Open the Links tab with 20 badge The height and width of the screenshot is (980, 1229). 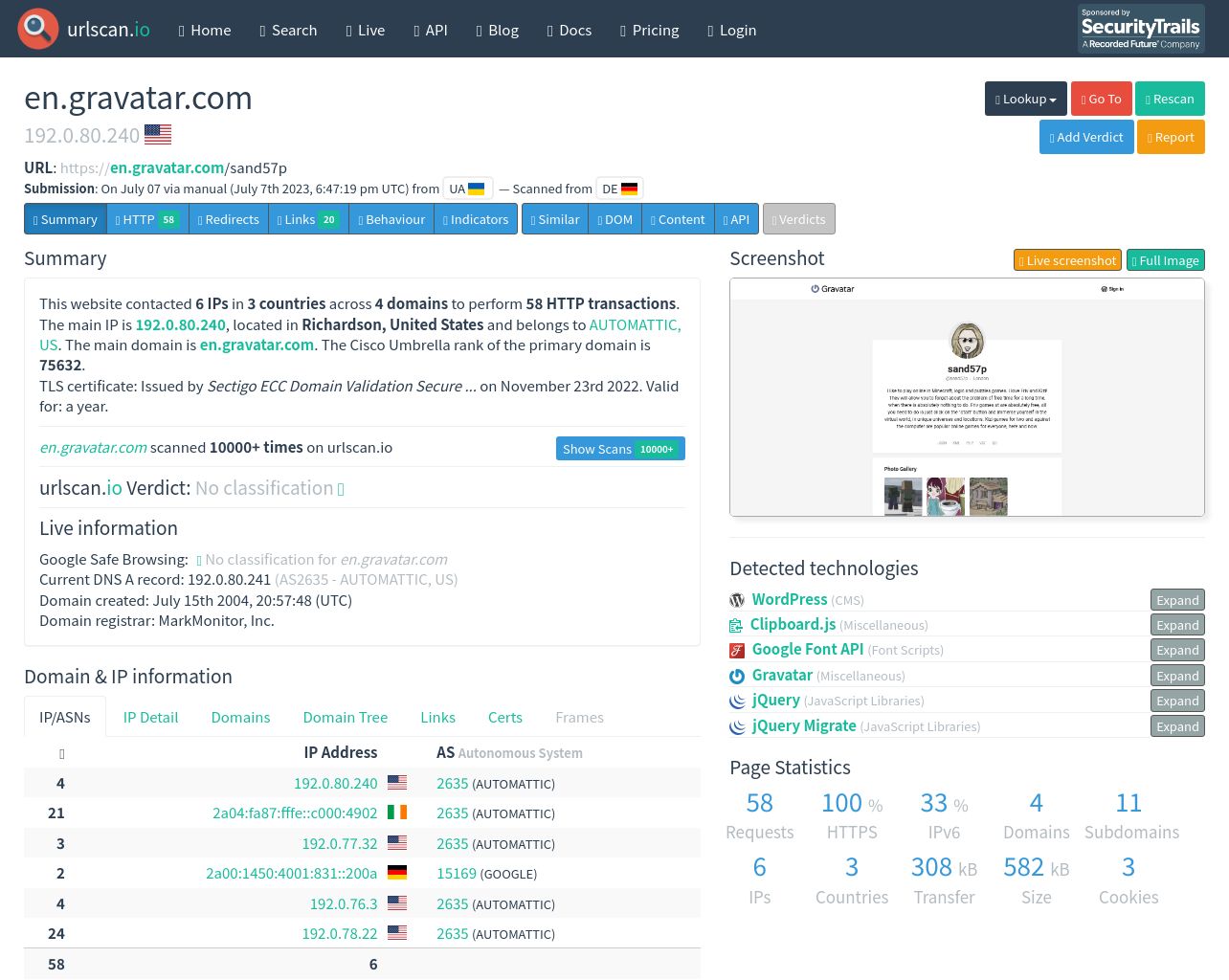point(308,219)
